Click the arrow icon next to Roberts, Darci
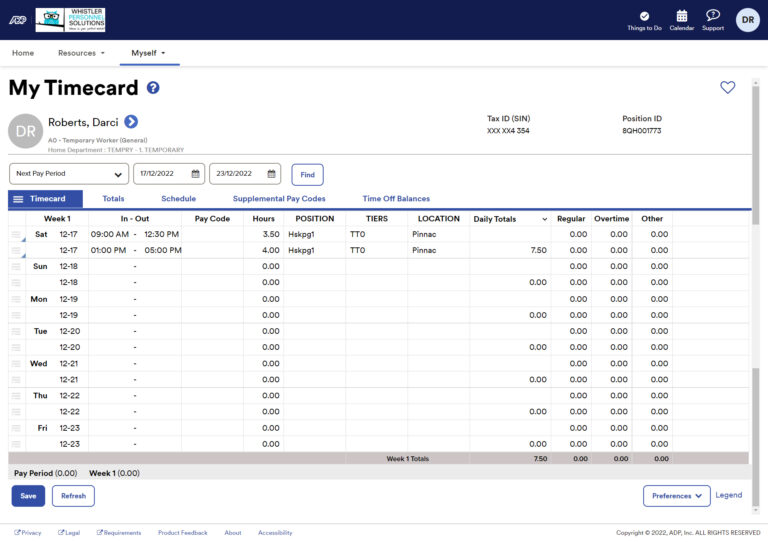 [131, 122]
